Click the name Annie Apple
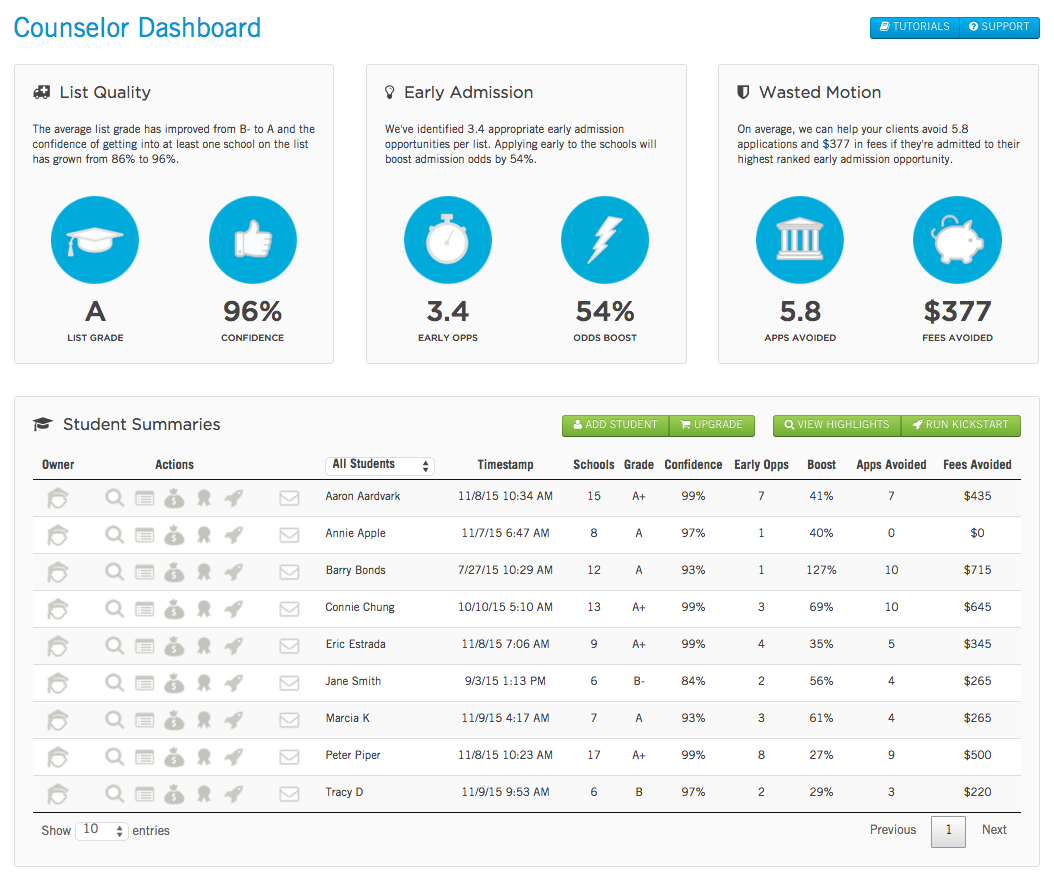Screen dimensions: 1054x883 [356, 533]
